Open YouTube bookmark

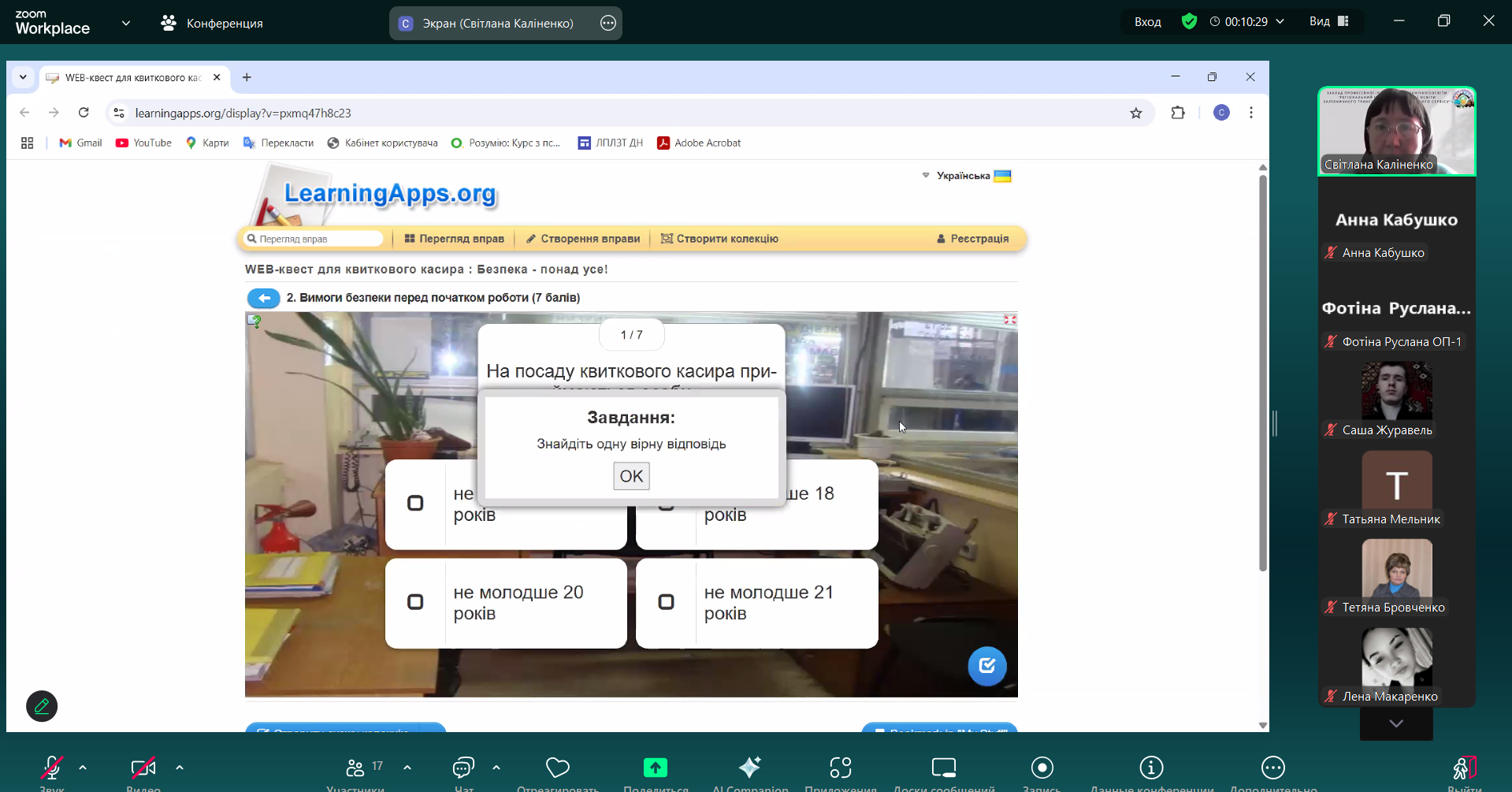pos(143,143)
